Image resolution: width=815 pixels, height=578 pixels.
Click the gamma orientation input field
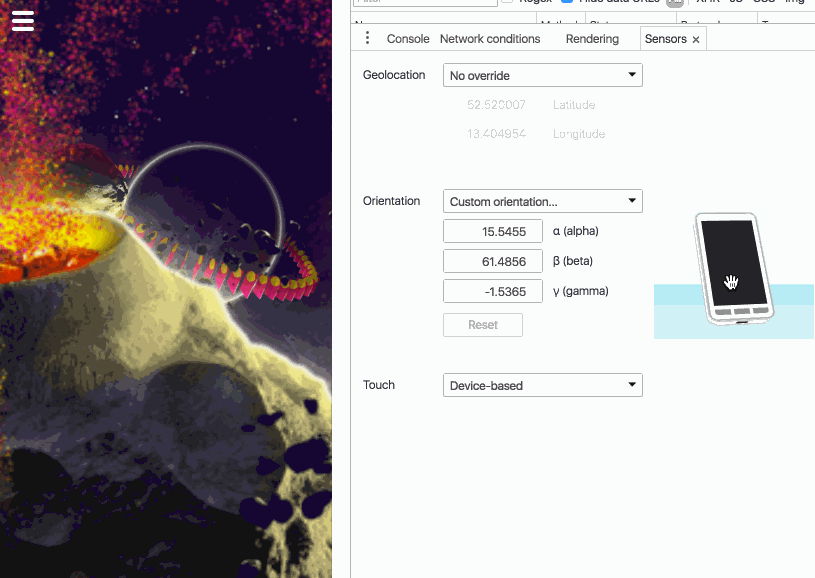point(493,291)
